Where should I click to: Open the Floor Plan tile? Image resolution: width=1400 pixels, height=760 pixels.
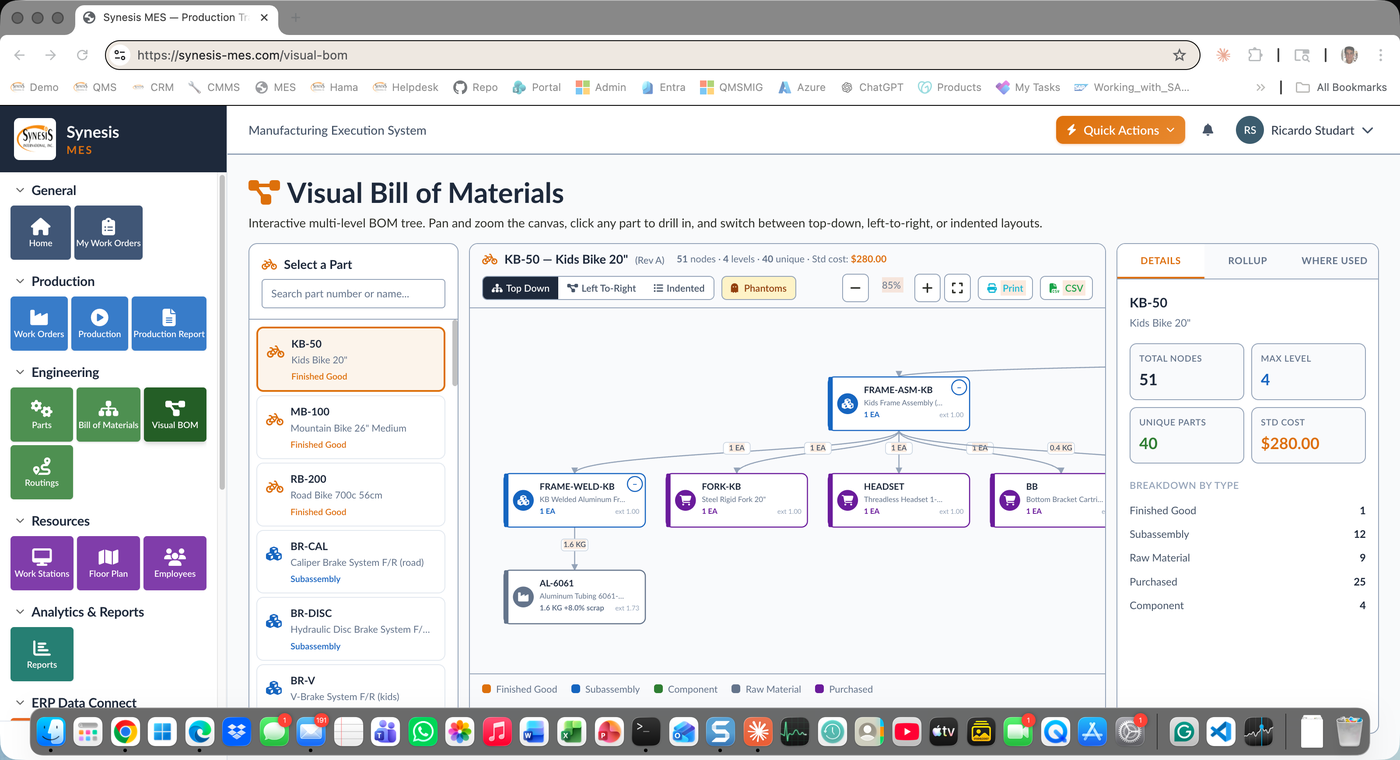coord(108,563)
